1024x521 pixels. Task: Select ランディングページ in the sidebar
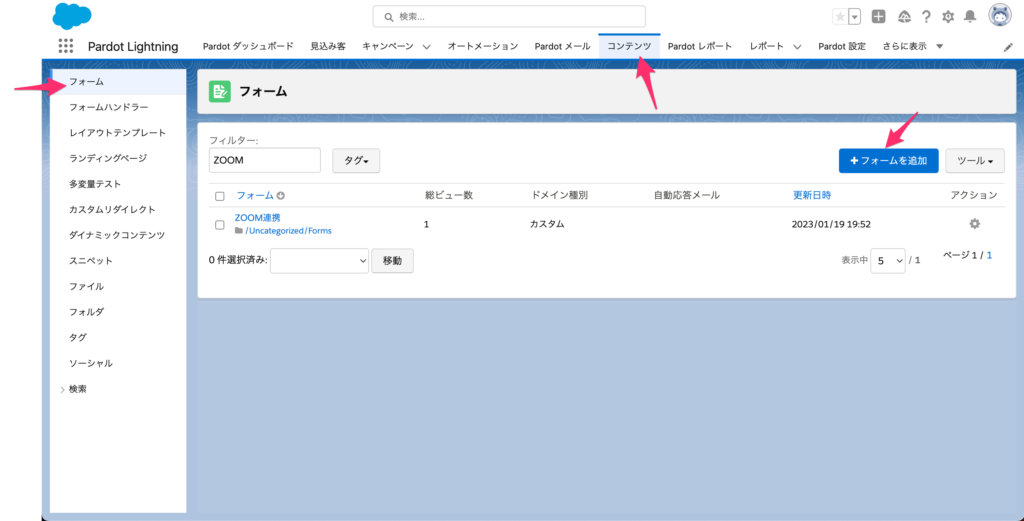(108, 158)
